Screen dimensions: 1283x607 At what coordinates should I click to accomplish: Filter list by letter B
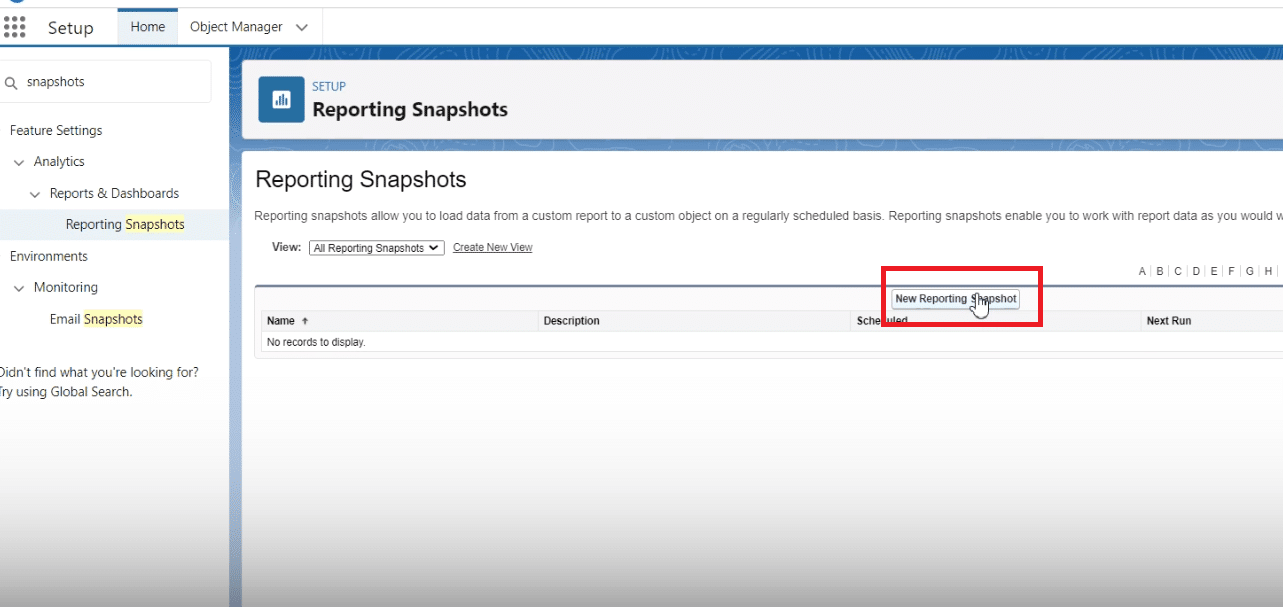click(x=1160, y=271)
